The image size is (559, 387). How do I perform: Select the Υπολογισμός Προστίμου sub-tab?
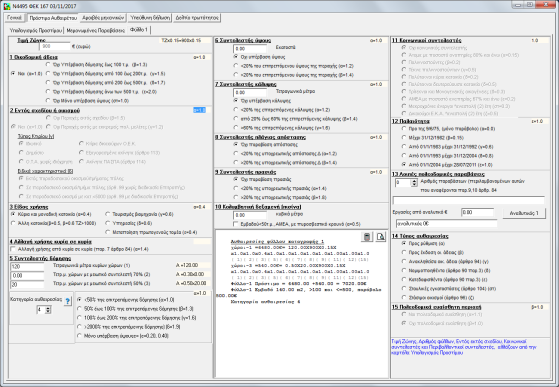tap(36, 30)
